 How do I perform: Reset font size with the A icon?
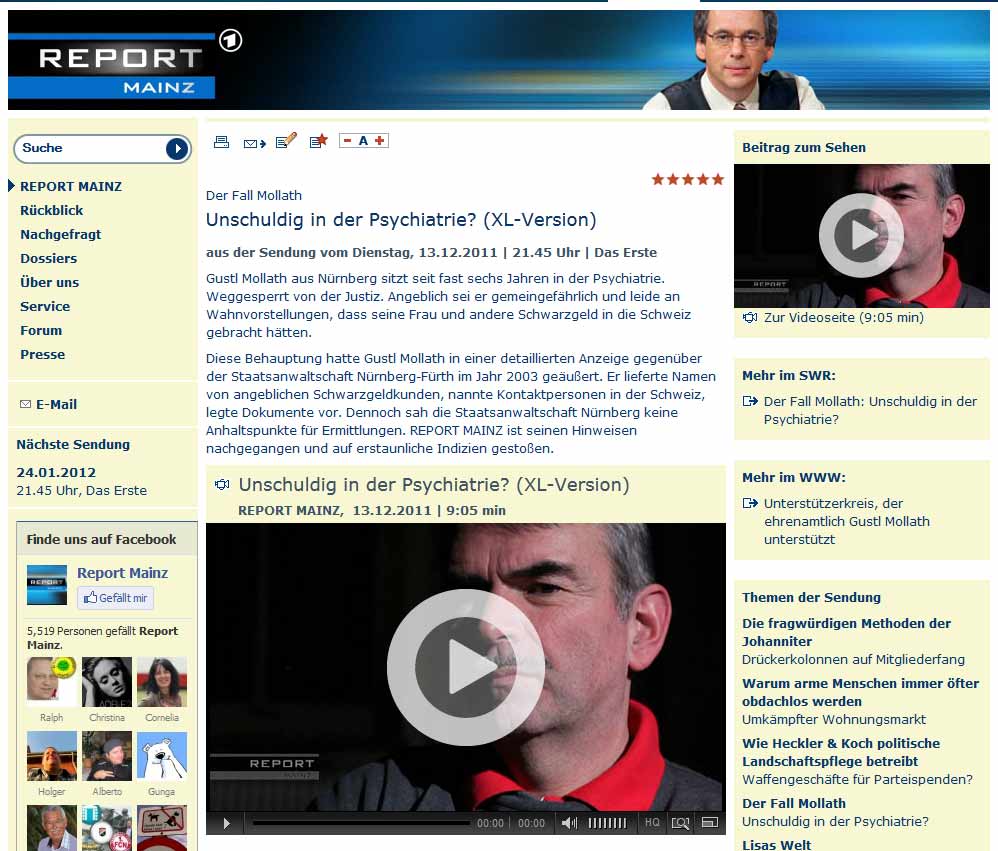point(363,141)
